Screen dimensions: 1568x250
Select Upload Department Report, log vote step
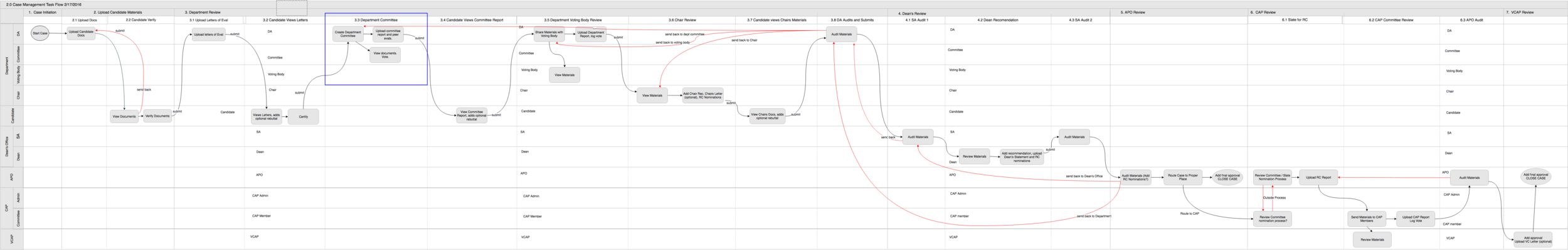[x=591, y=34]
